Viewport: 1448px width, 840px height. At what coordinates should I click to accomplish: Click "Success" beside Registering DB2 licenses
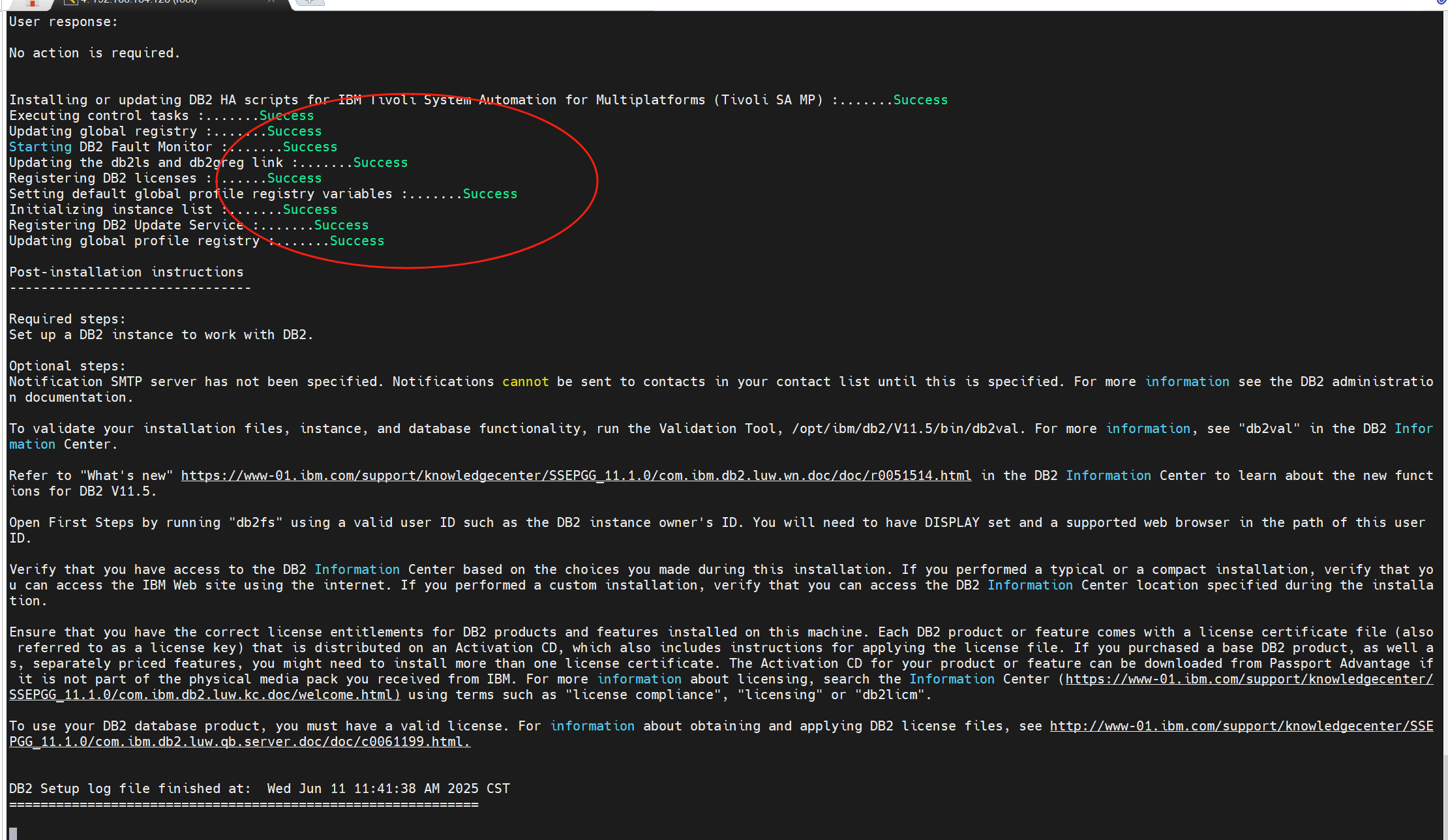point(294,178)
